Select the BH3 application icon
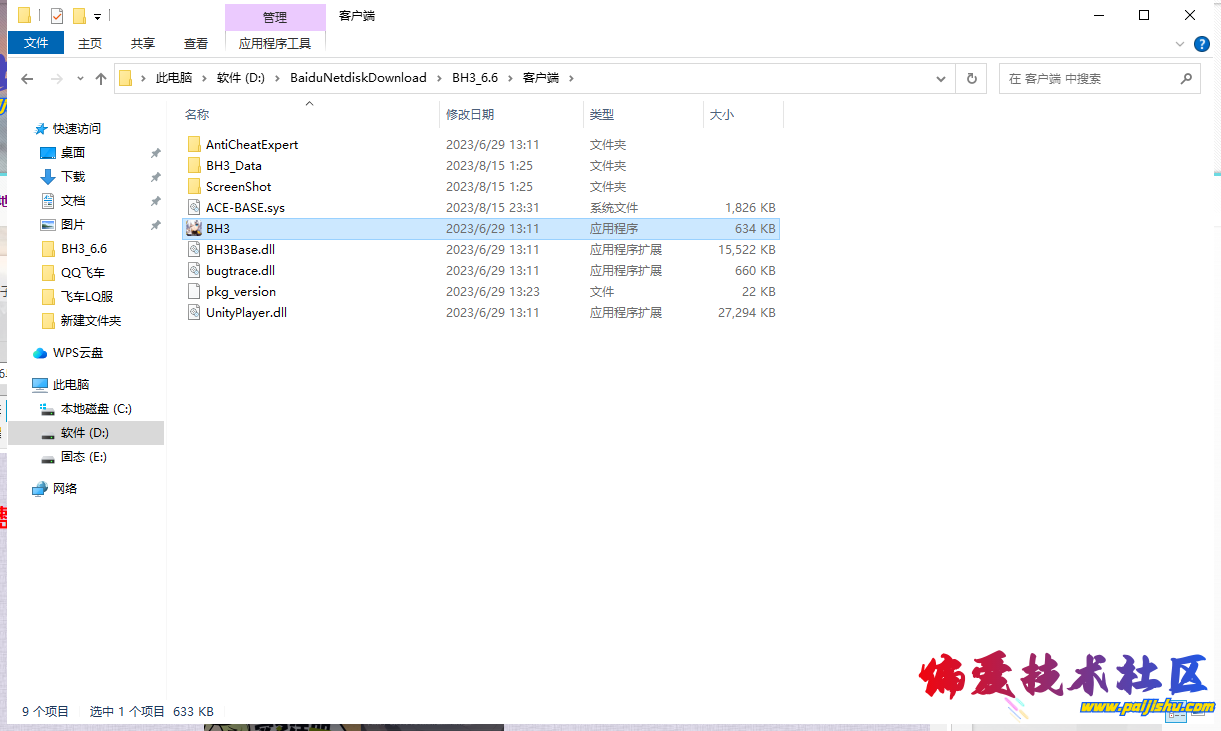The width and height of the screenshot is (1221, 731). [194, 229]
